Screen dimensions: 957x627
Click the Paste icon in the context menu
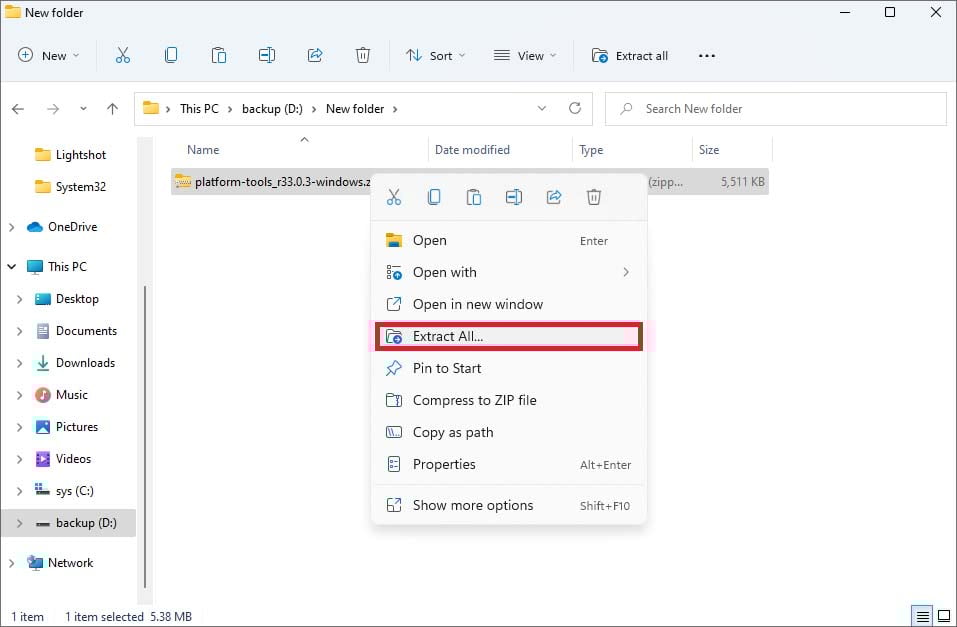click(x=474, y=197)
